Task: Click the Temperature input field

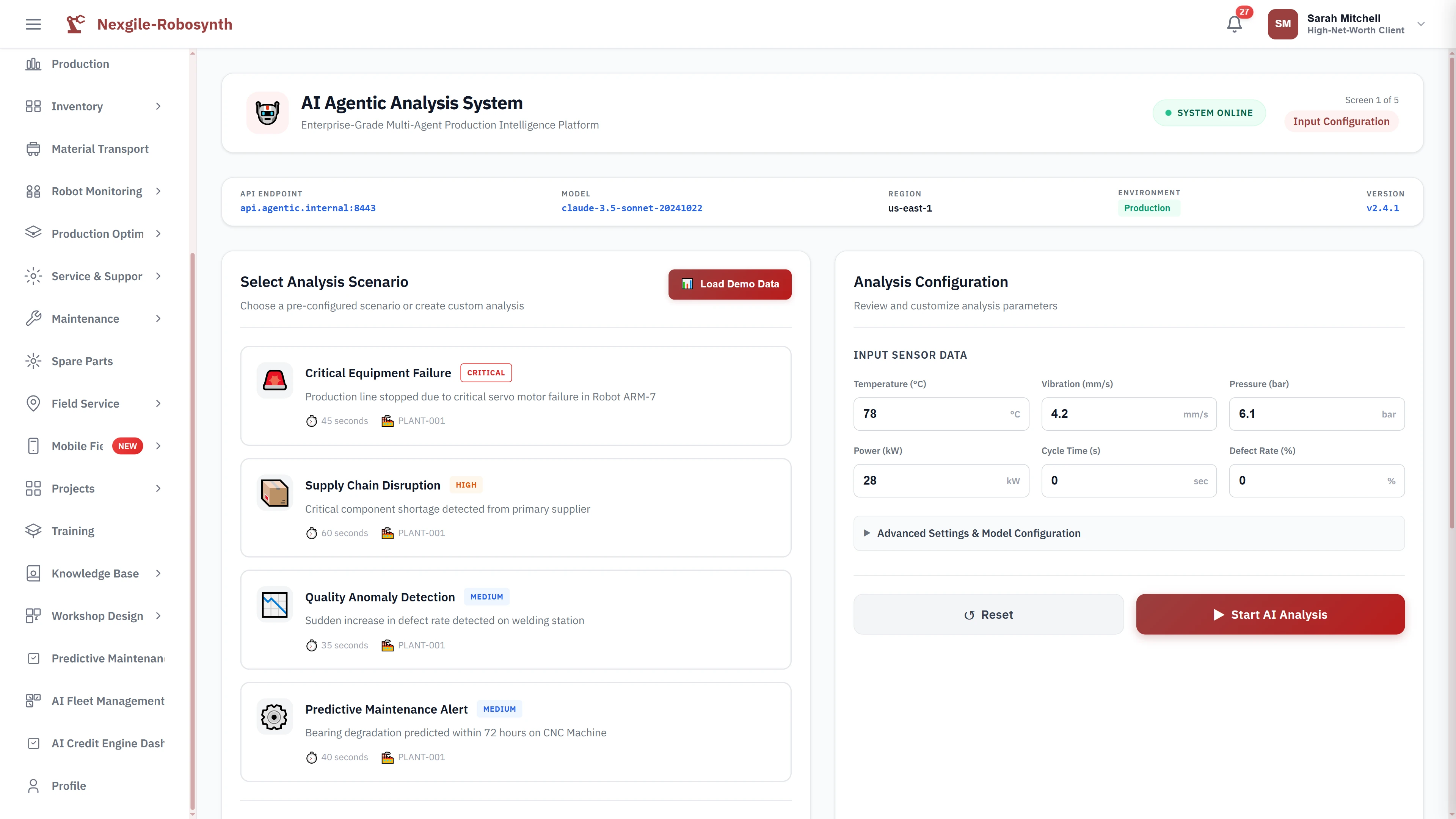Action: tap(940, 414)
